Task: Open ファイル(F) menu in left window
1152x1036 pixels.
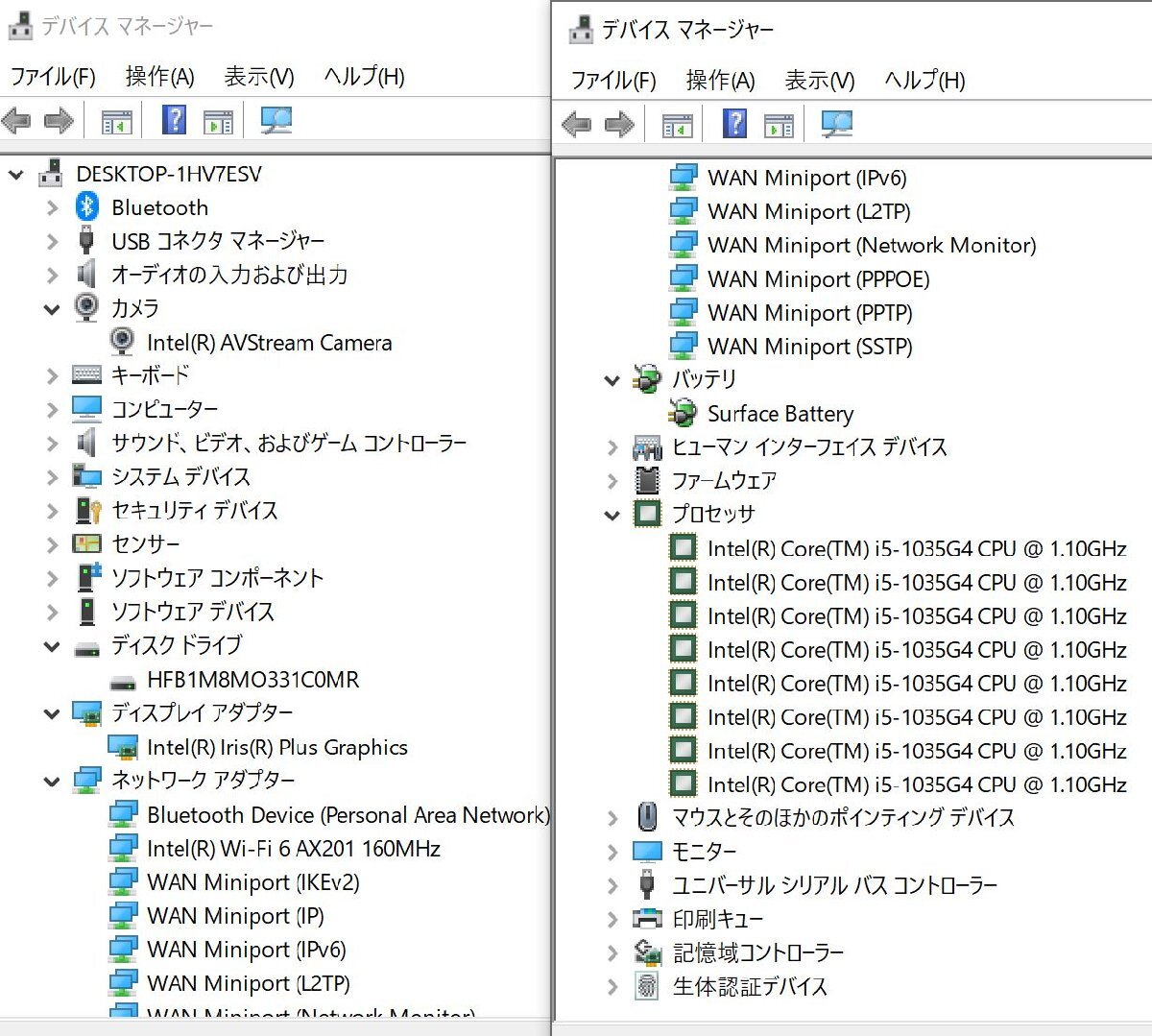Action: coord(54,76)
